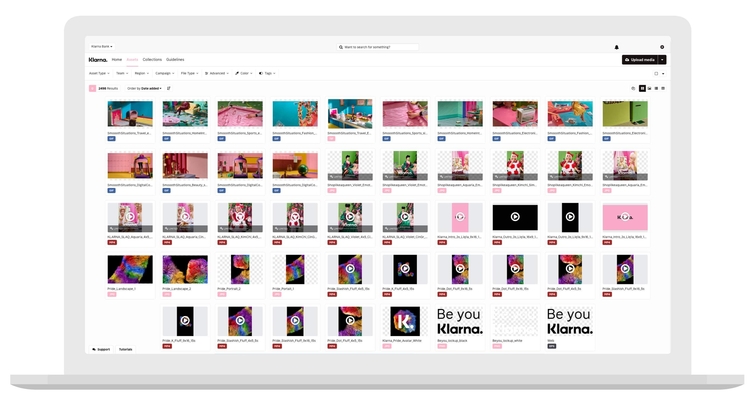Viewport: 755px width, 404px height.
Task: Tick the pink select-all box beside results count
Action: [92, 89]
